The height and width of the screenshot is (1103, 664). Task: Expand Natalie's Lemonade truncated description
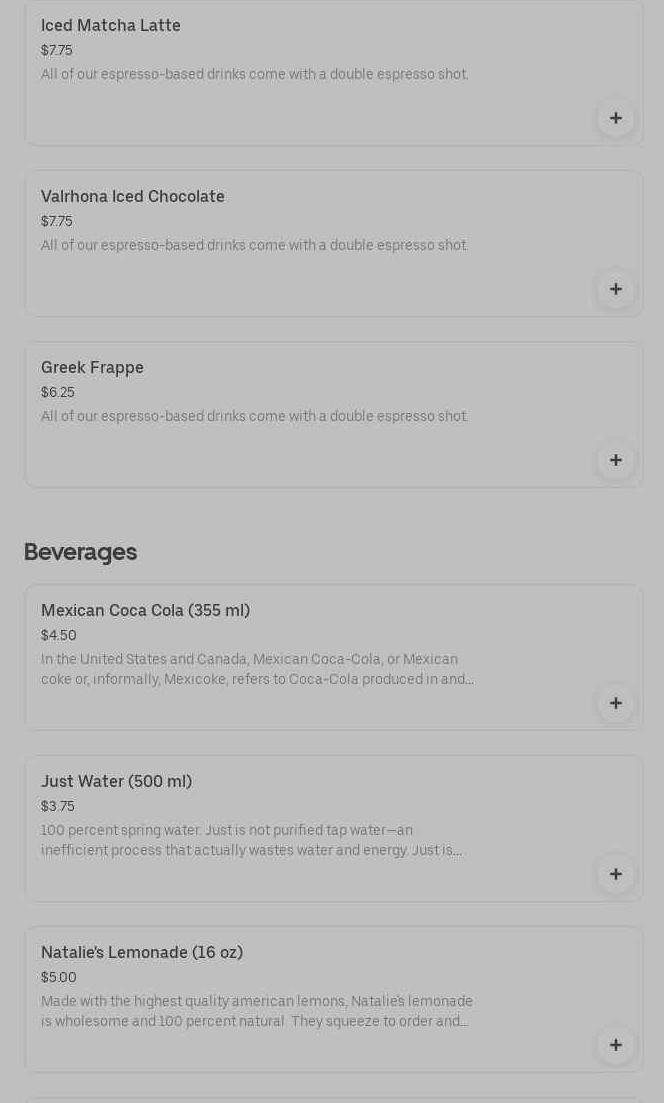(256, 1012)
